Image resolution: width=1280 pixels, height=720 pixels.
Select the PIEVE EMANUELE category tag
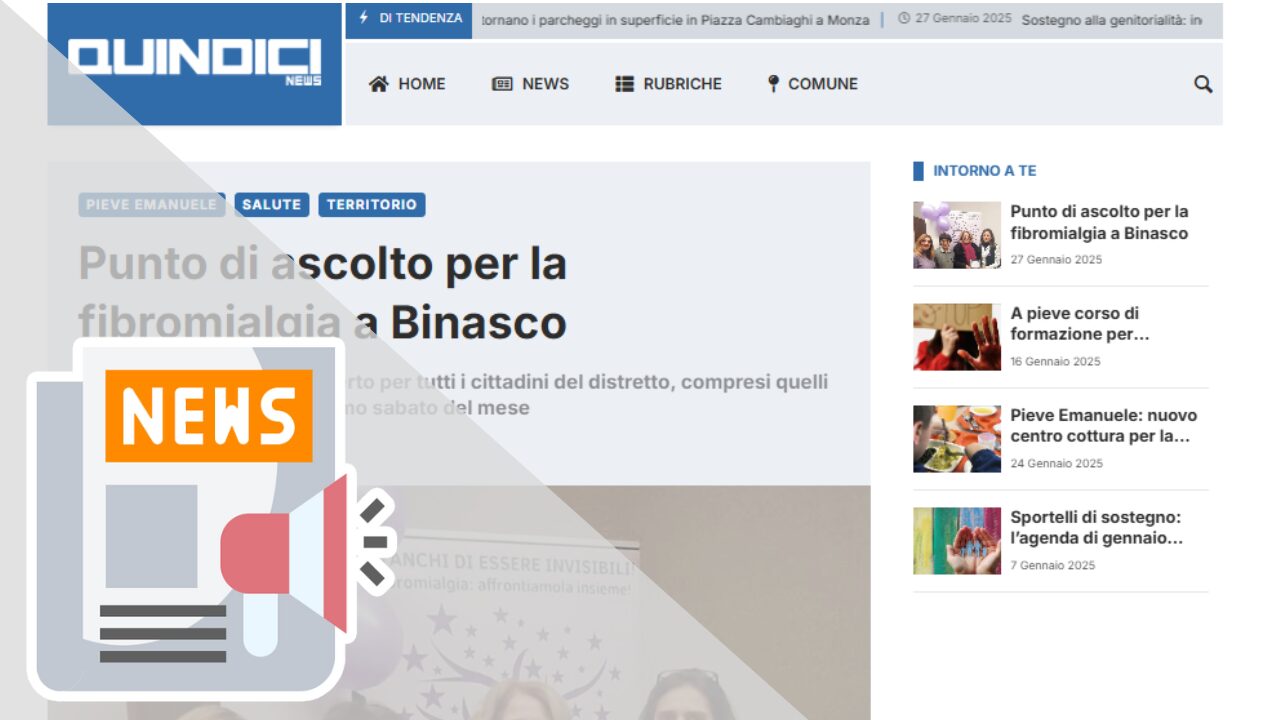[x=152, y=205]
